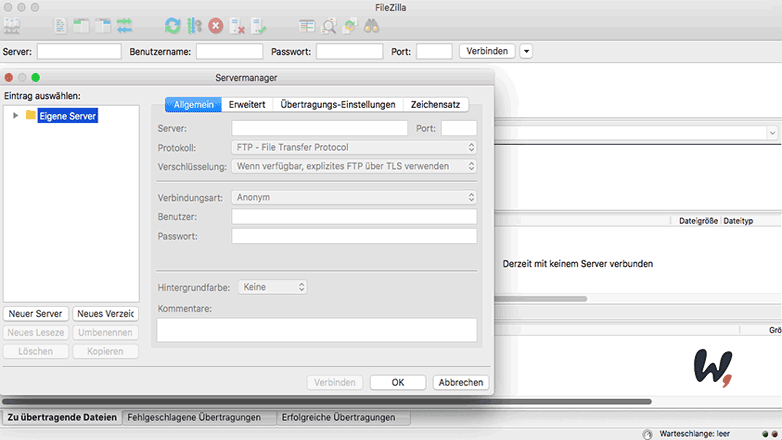Open the Zeichensatz tab

435,104
